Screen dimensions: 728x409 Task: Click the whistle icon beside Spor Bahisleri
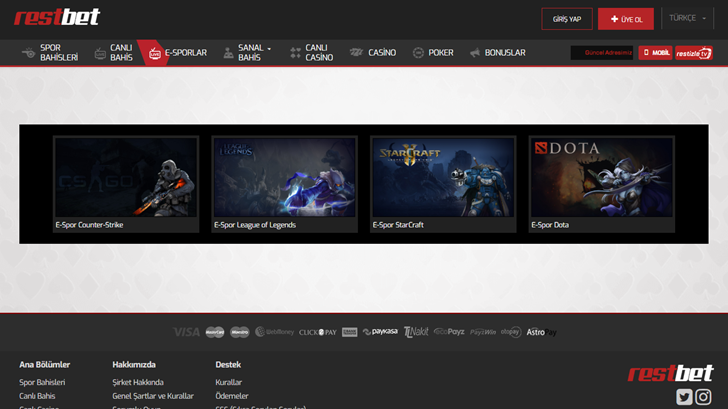tap(28, 53)
